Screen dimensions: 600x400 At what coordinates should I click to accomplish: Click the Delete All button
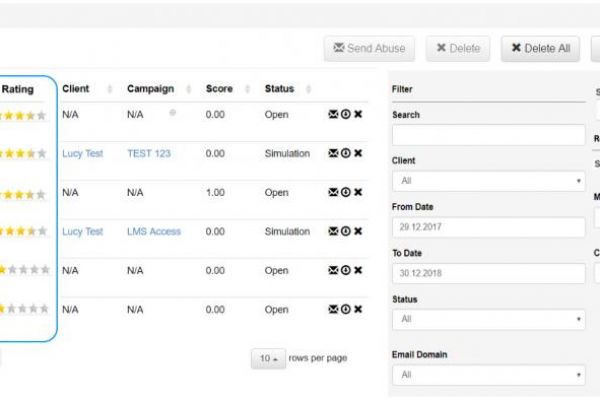click(540, 48)
